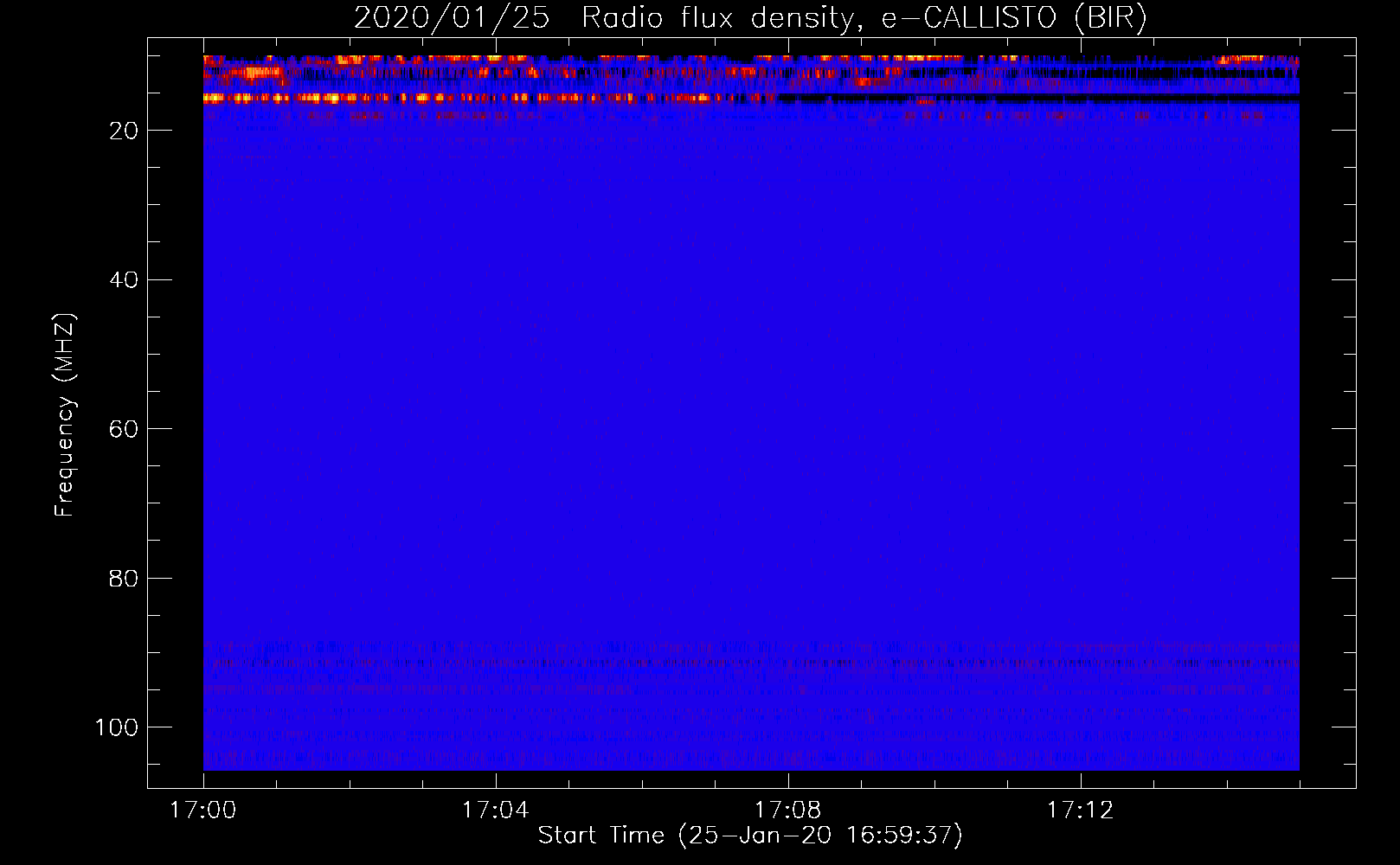Click the '40' frequency tick label
This screenshot has width=1400, height=865.
tap(124, 280)
